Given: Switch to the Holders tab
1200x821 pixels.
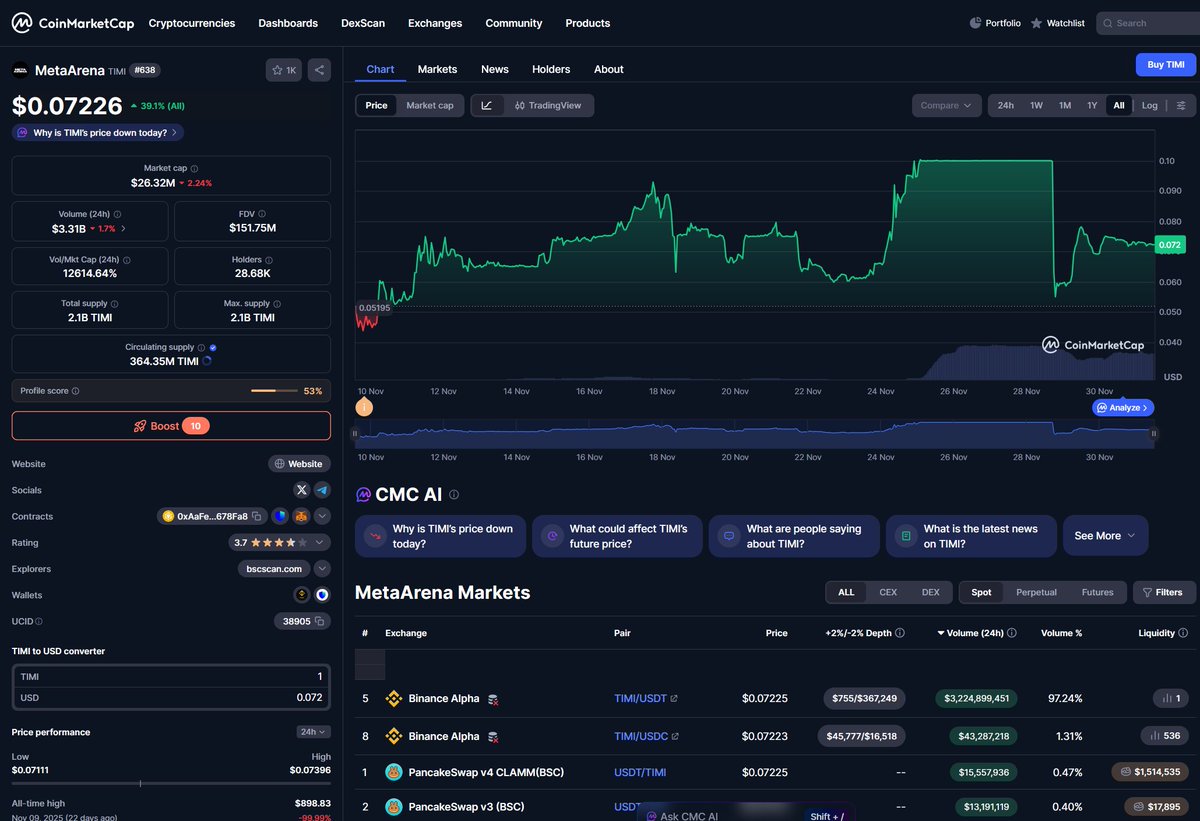Looking at the screenshot, I should pos(550,69).
